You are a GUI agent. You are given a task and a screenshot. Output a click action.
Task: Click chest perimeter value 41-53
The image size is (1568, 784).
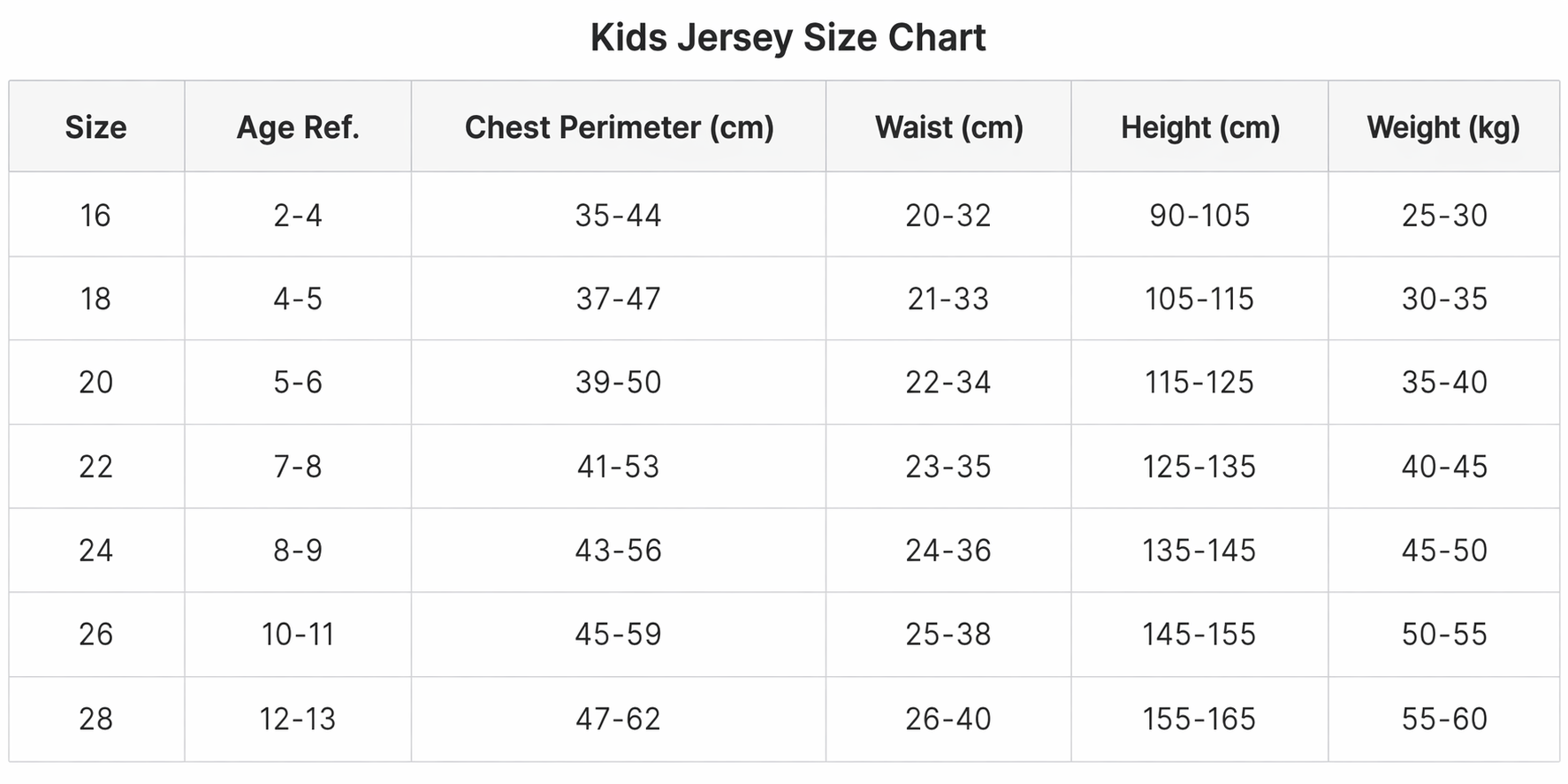[619, 467]
